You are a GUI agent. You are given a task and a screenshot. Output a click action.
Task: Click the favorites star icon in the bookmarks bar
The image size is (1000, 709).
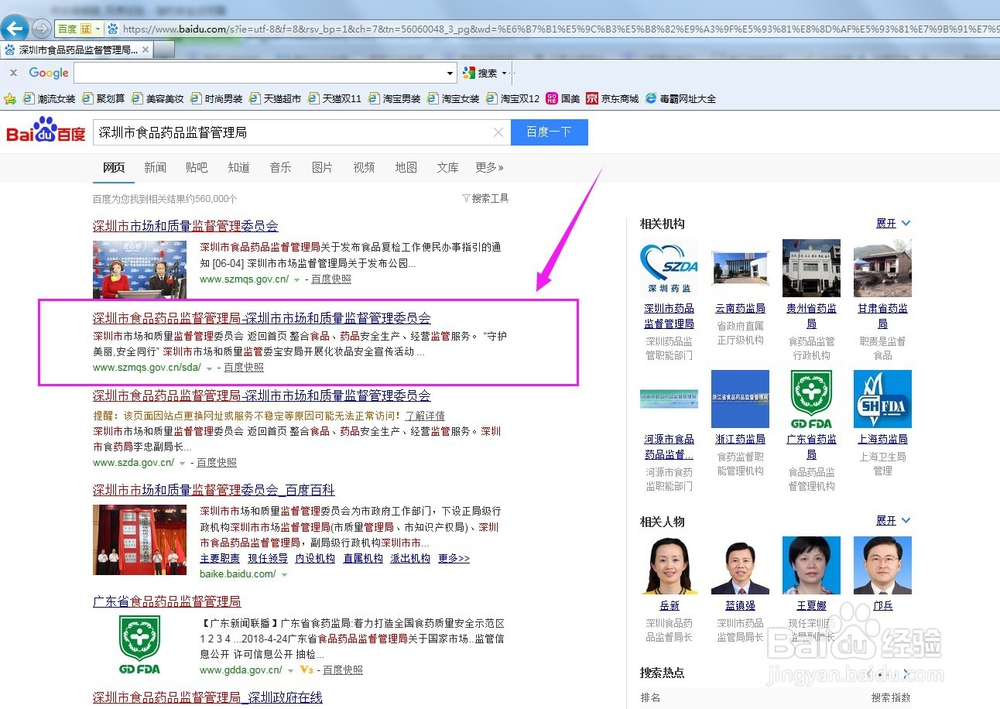pyautogui.click(x=10, y=99)
